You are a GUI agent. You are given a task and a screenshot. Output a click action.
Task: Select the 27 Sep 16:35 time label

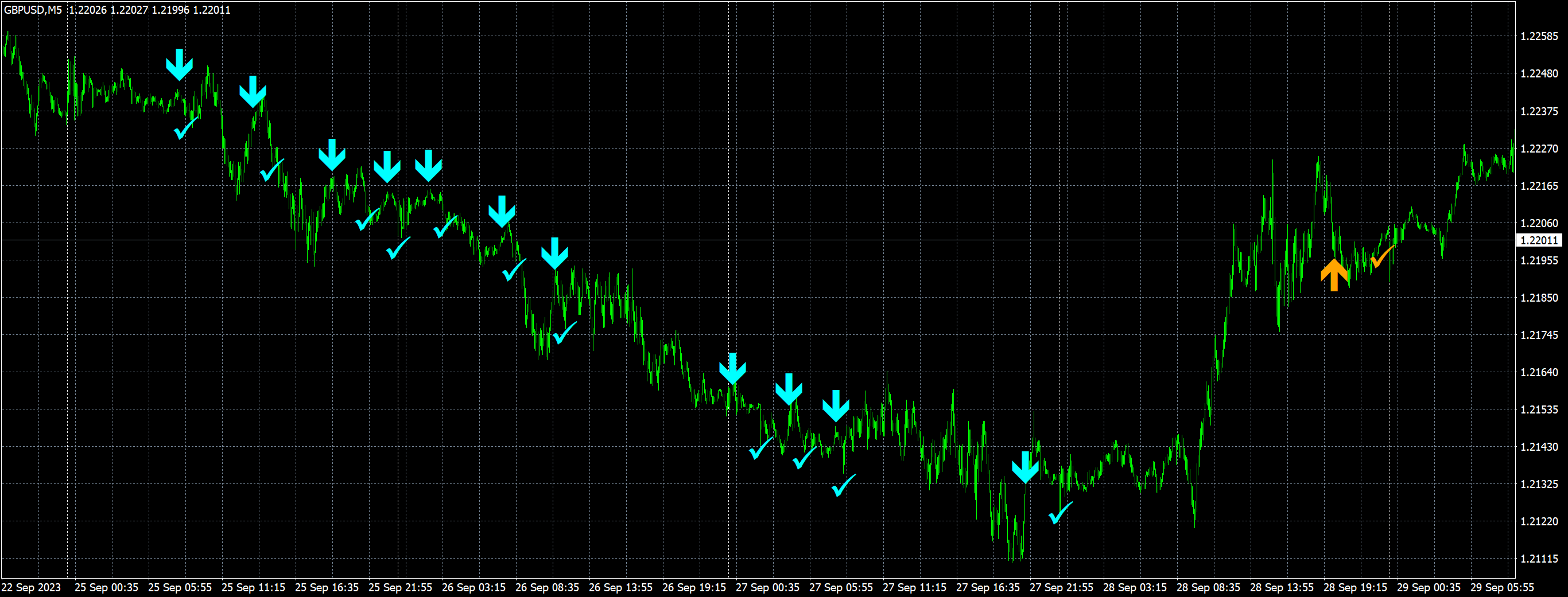pyautogui.click(x=988, y=587)
